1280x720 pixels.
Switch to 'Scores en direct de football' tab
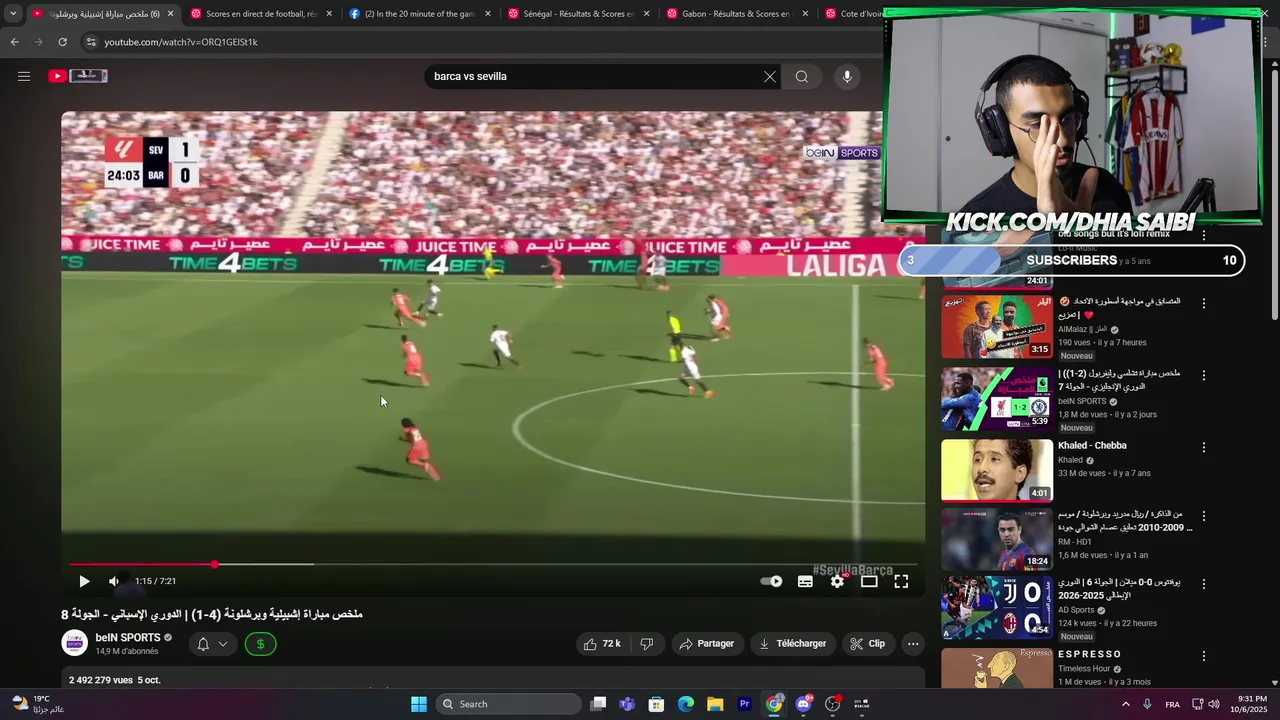point(261,14)
